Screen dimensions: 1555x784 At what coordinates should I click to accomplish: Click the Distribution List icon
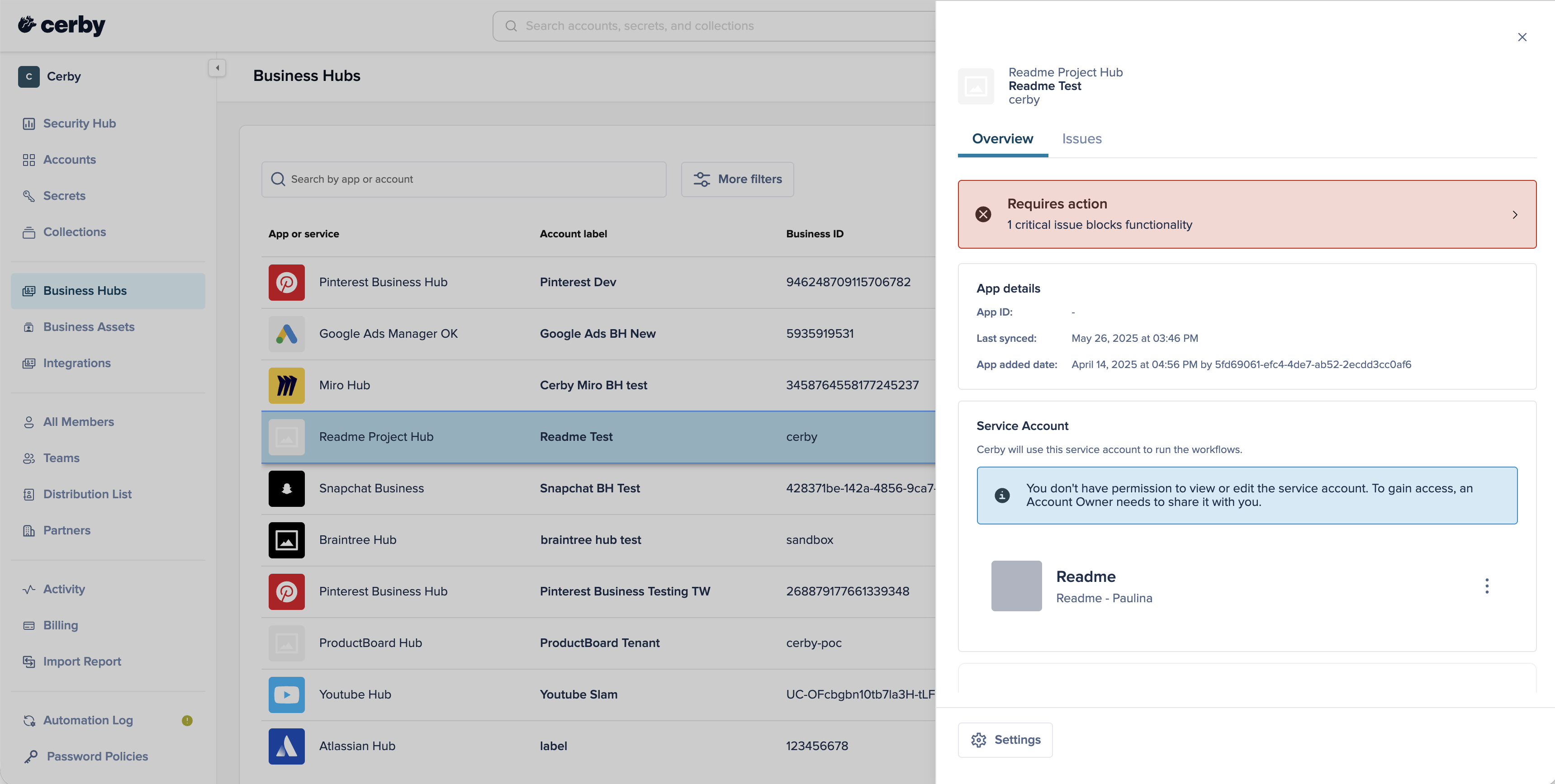click(29, 494)
